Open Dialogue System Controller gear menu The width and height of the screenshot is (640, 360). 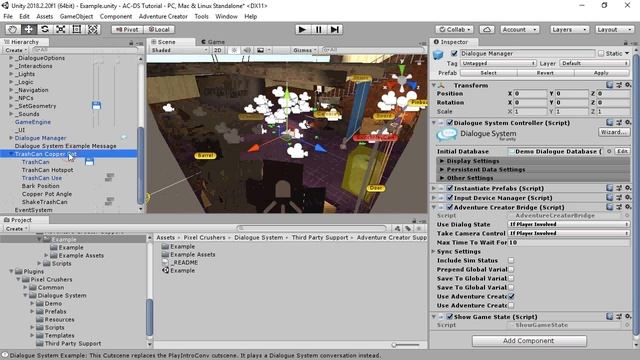coord(628,122)
